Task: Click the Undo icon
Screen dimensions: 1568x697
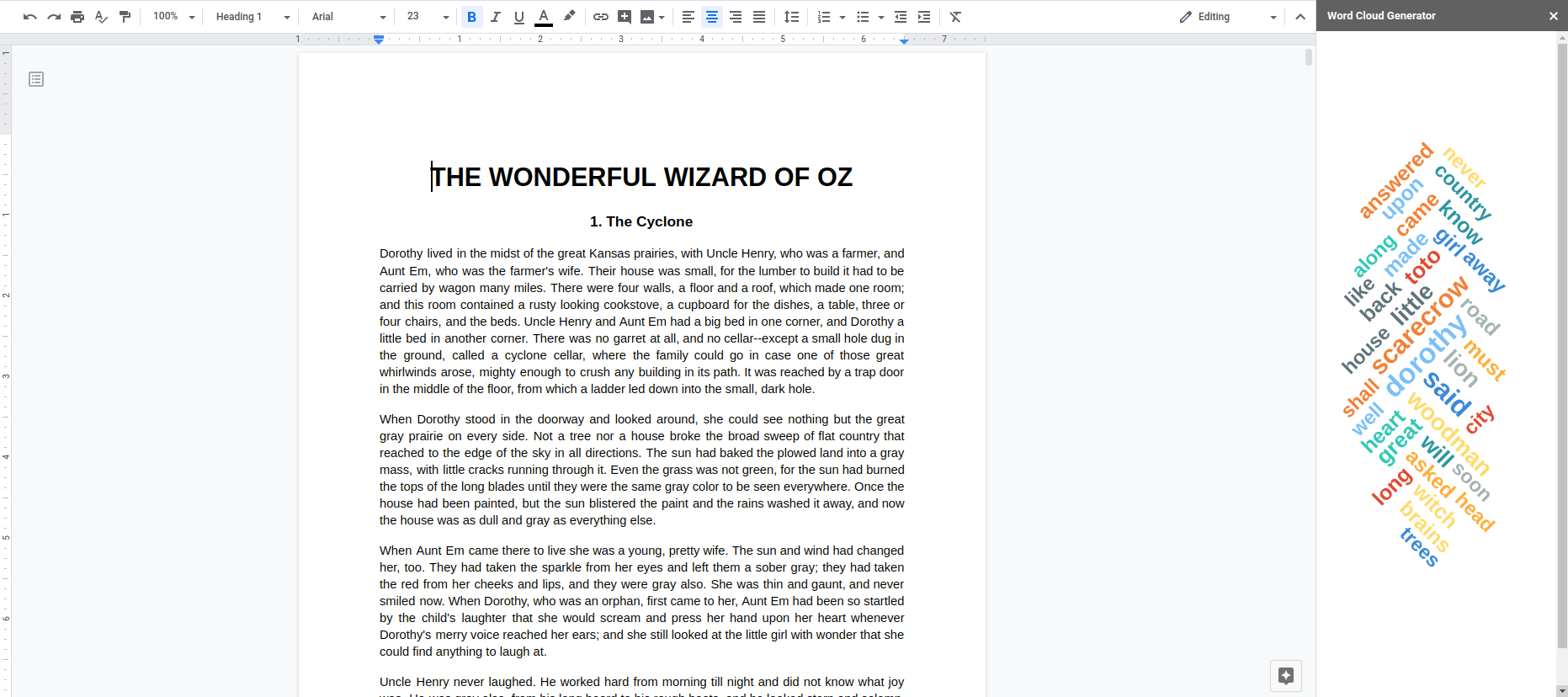Action: pyautogui.click(x=30, y=17)
